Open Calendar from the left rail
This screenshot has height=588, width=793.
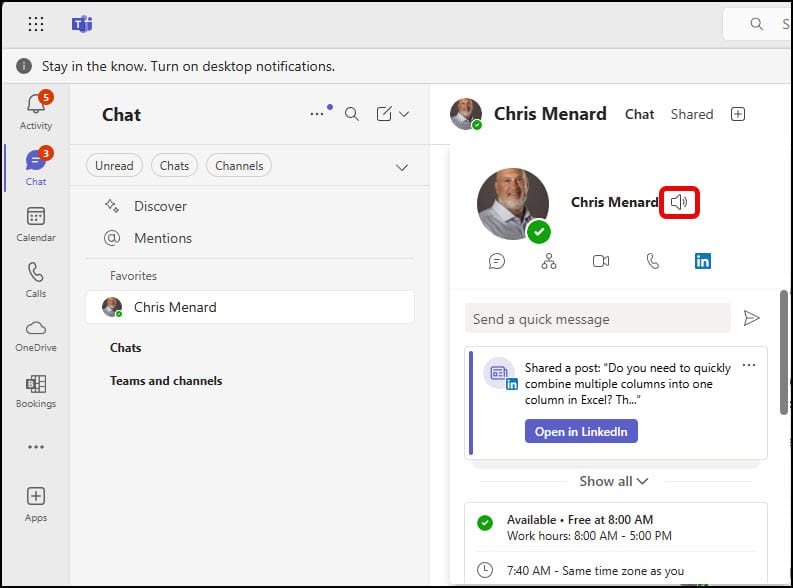(x=36, y=224)
